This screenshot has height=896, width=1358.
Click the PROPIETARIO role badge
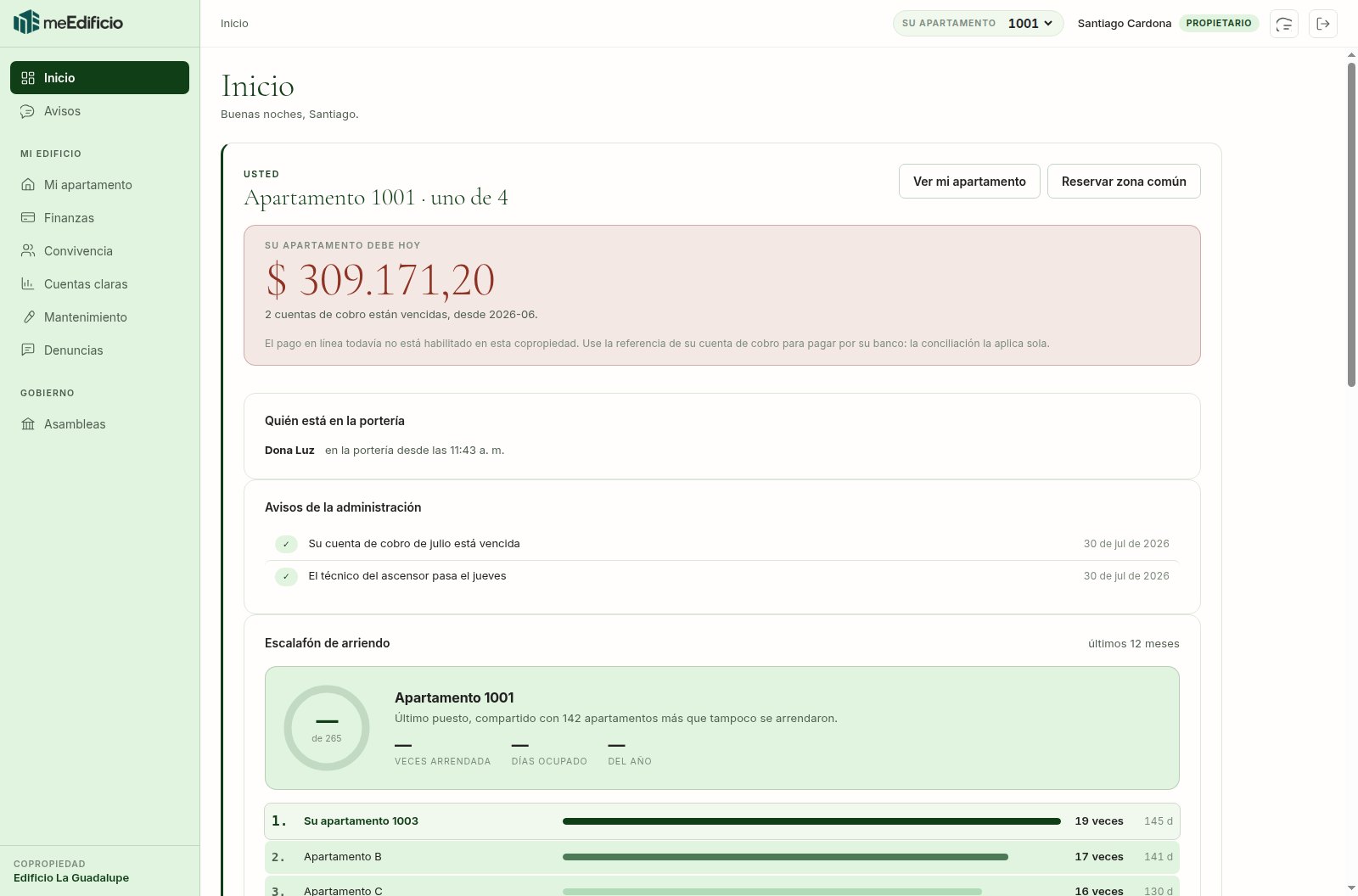point(1219,24)
